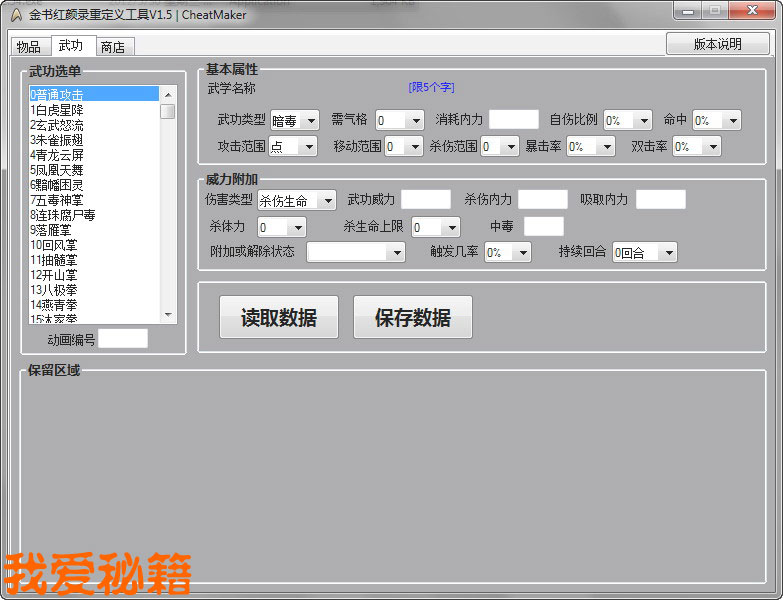Click the skill list scrollbar down arrow

(x=168, y=314)
